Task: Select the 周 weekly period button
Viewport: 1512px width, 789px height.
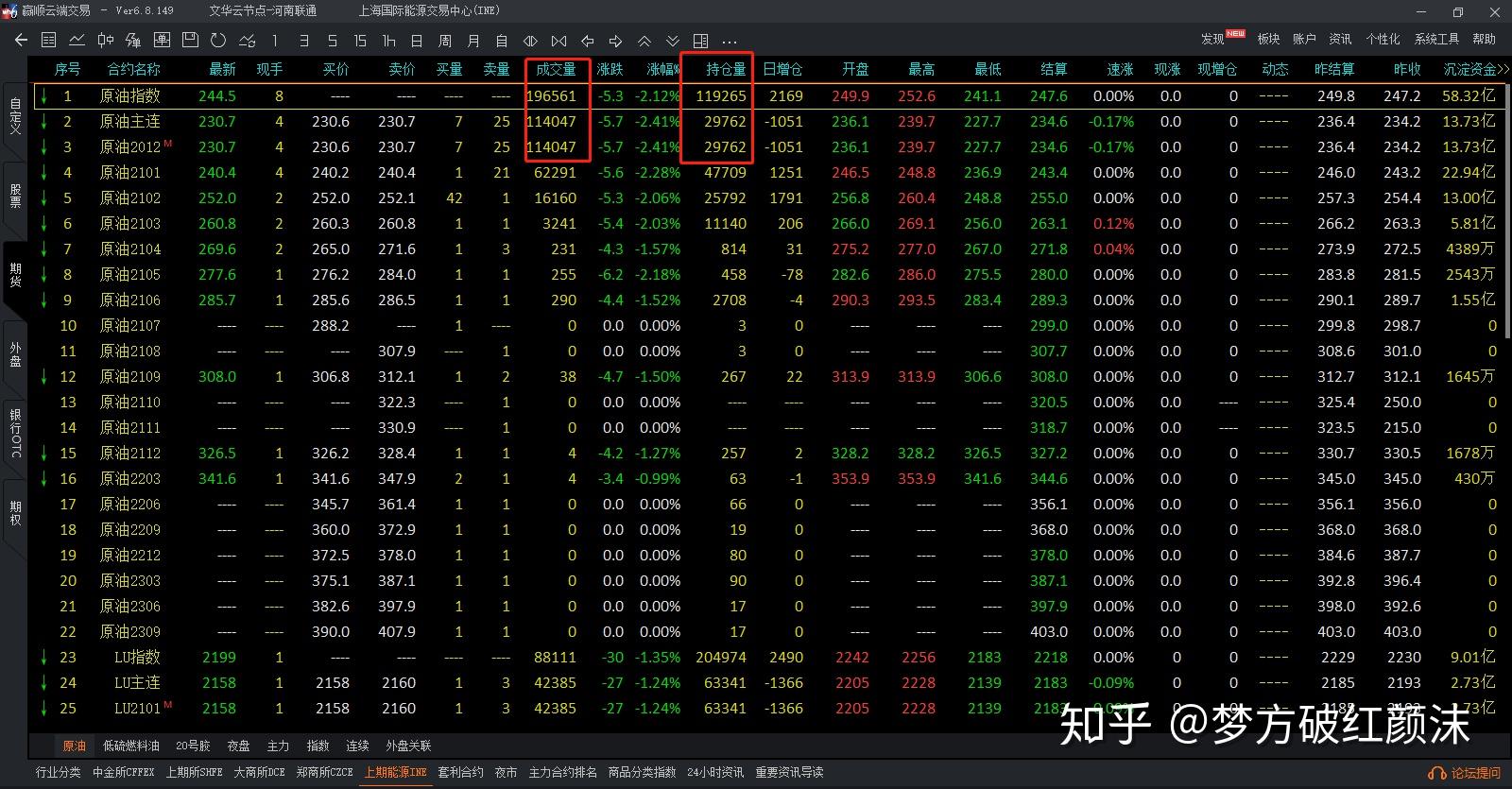Action: 445,41
